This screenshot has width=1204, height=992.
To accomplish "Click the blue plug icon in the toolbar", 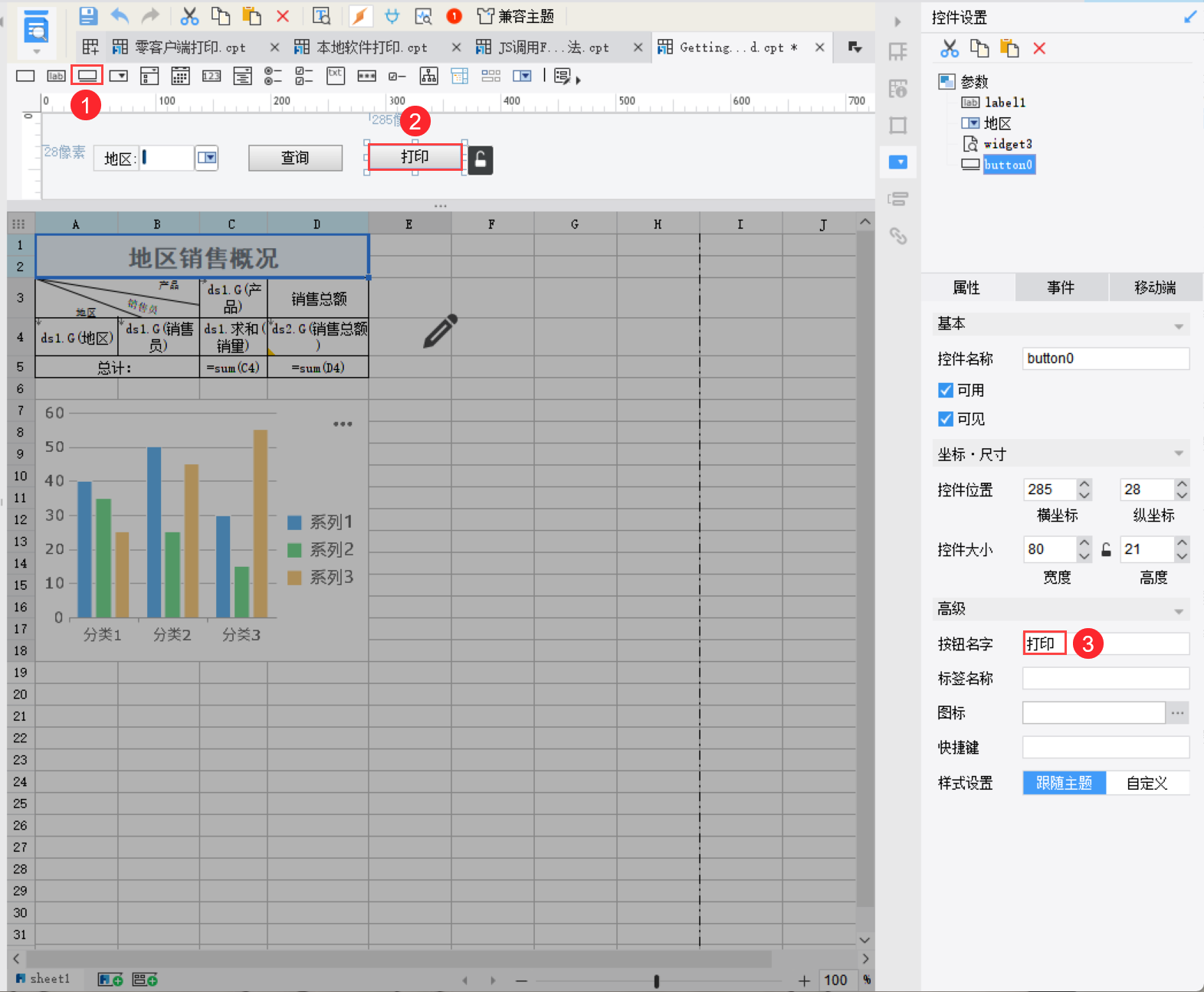I will pyautogui.click(x=392, y=16).
